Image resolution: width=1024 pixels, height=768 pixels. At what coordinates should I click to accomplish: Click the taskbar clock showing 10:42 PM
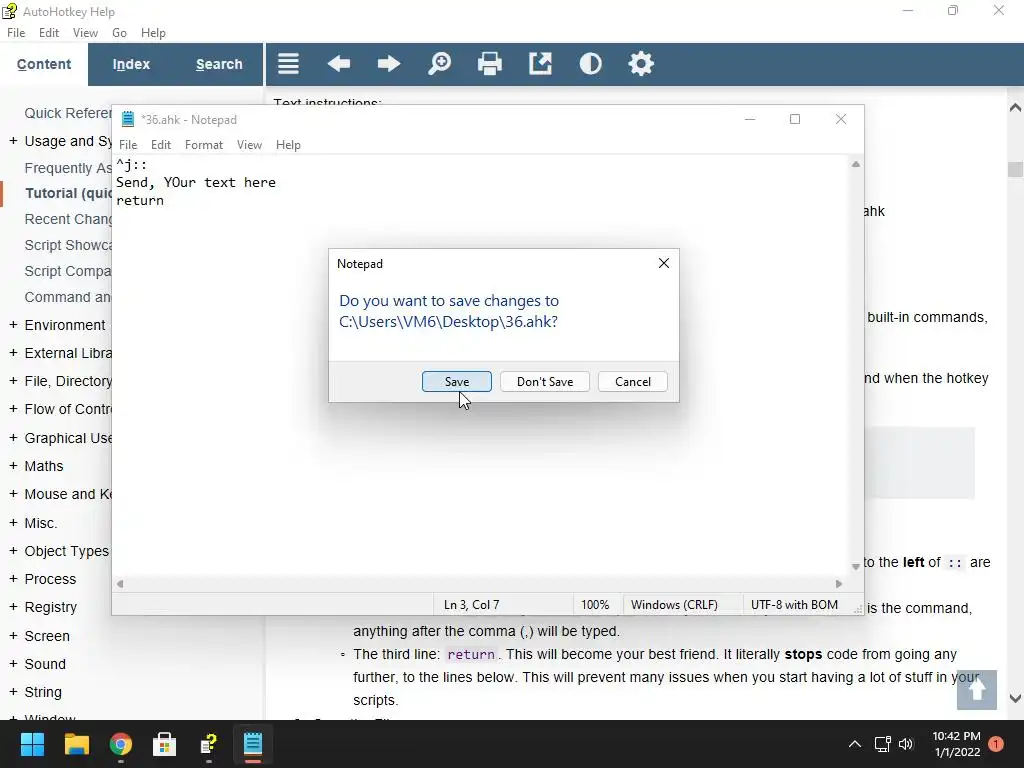point(956,744)
